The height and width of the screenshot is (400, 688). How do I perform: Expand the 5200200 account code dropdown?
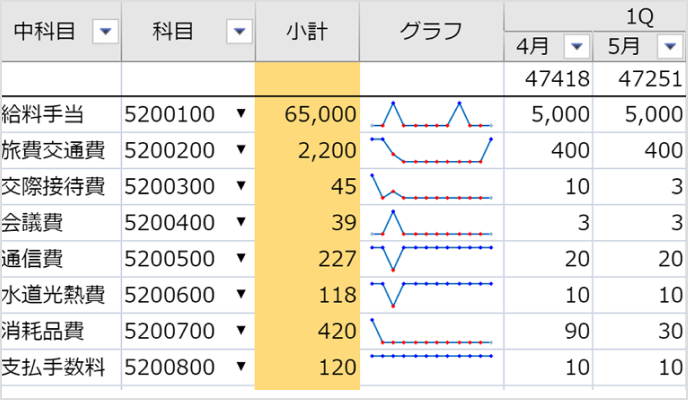241,150
